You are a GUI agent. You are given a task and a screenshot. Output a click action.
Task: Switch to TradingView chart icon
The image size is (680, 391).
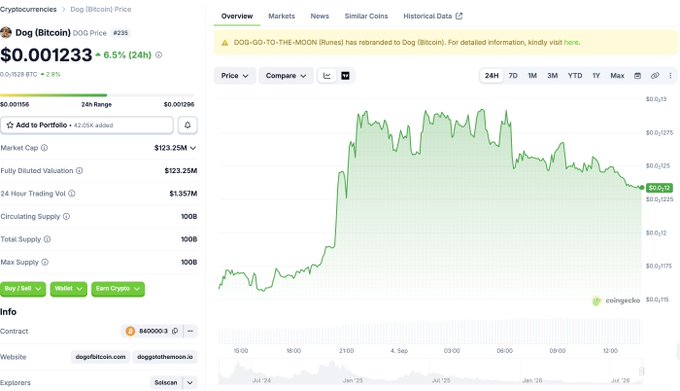coord(345,76)
